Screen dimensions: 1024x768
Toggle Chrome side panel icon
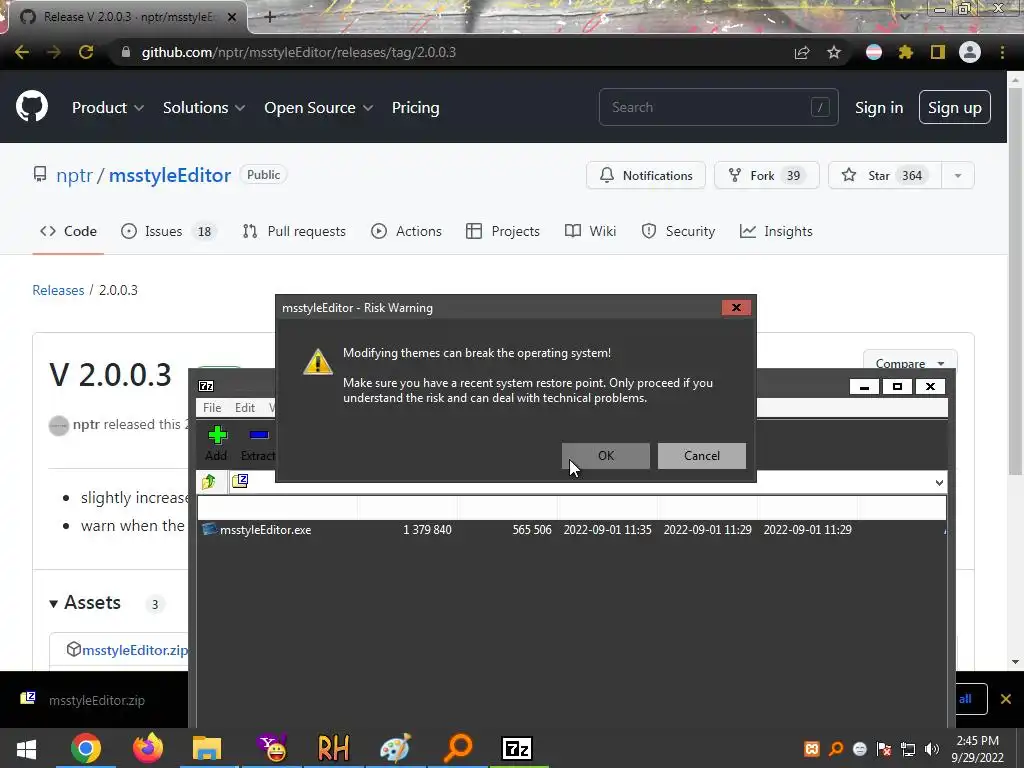click(938, 52)
